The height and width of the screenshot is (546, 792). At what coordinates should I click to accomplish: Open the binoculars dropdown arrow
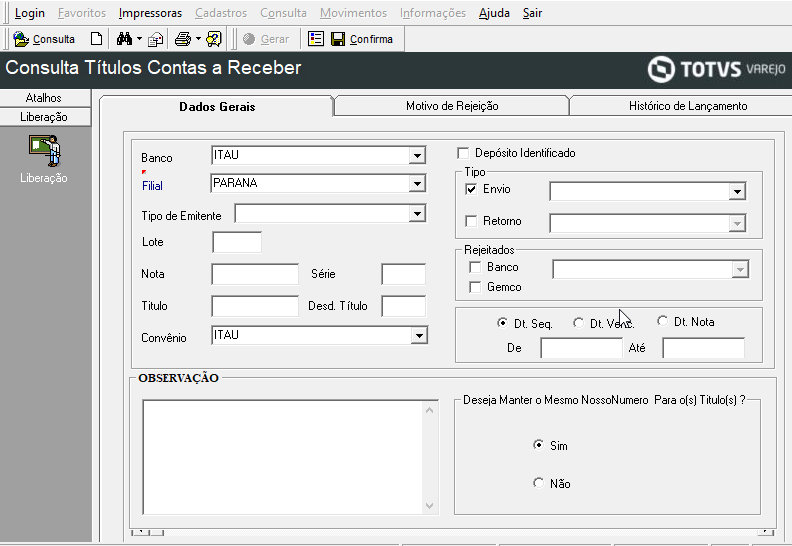(x=139, y=39)
